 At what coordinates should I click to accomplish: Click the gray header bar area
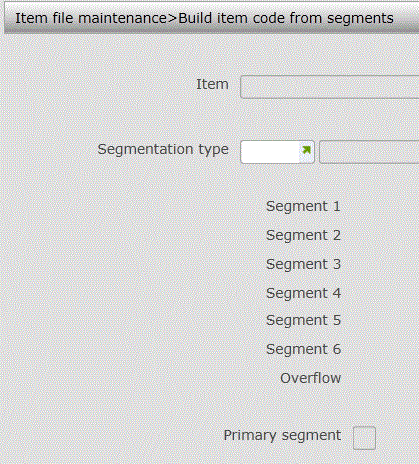pyautogui.click(x=211, y=18)
